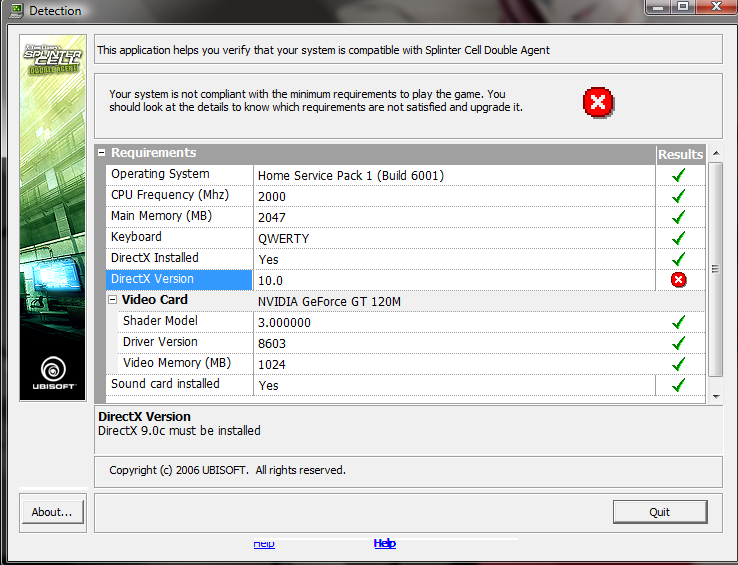Click the vertical scrollbar thumb

point(715,269)
